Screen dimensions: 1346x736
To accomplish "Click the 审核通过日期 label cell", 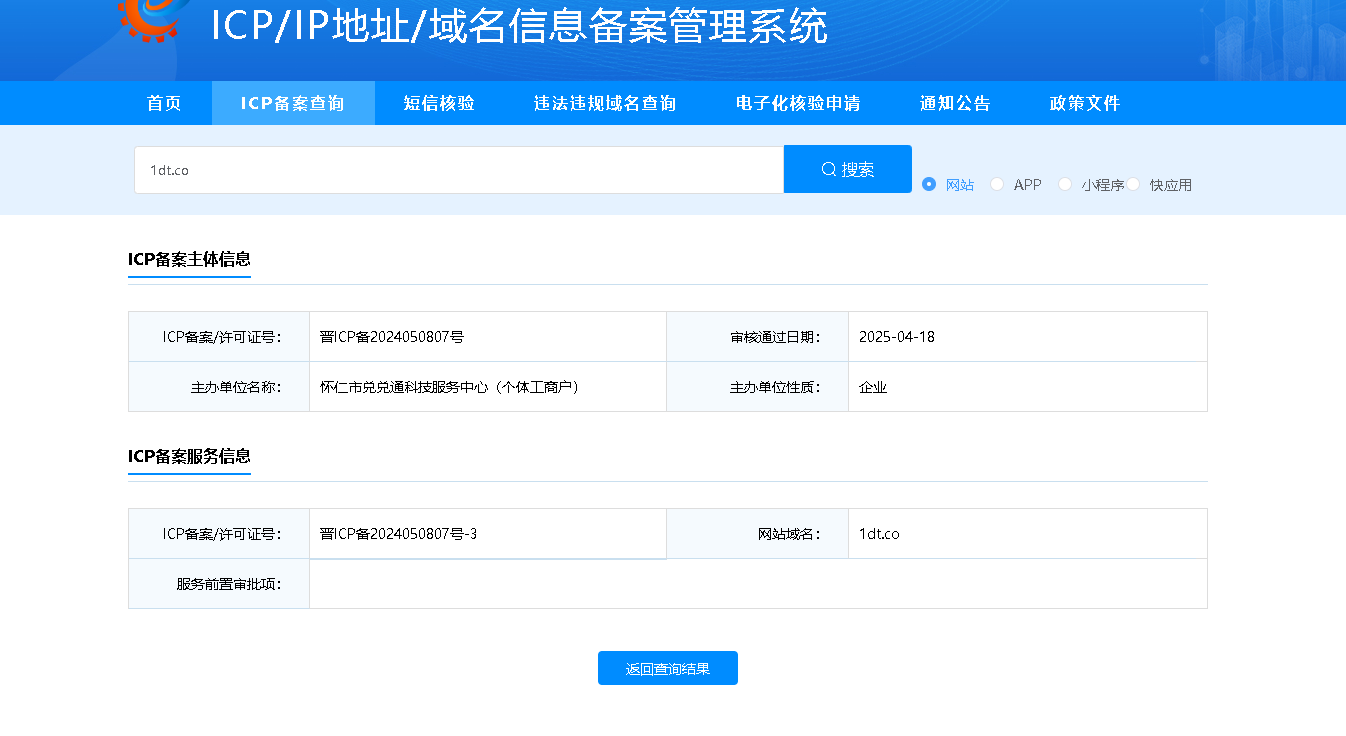I will coord(757,337).
